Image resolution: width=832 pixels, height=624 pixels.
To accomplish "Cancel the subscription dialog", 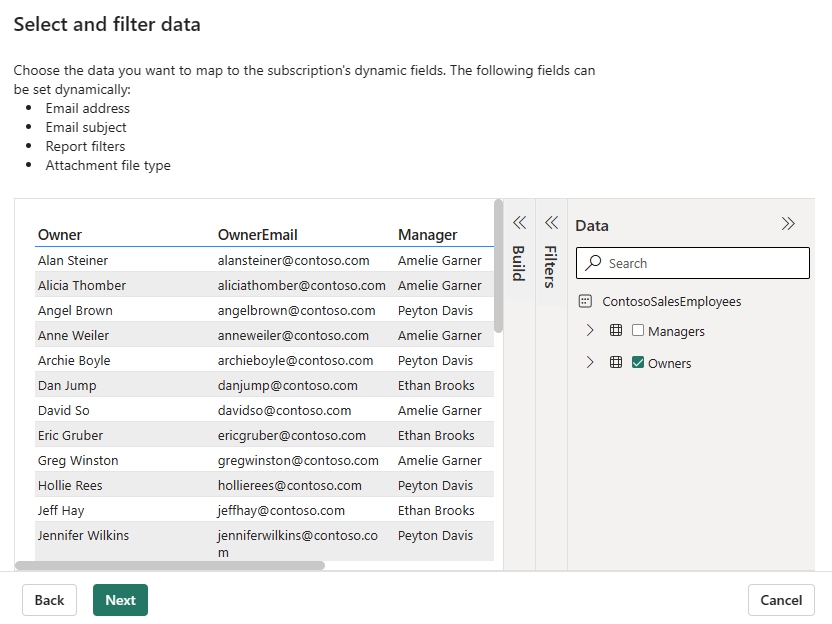I will pyautogui.click(x=781, y=600).
